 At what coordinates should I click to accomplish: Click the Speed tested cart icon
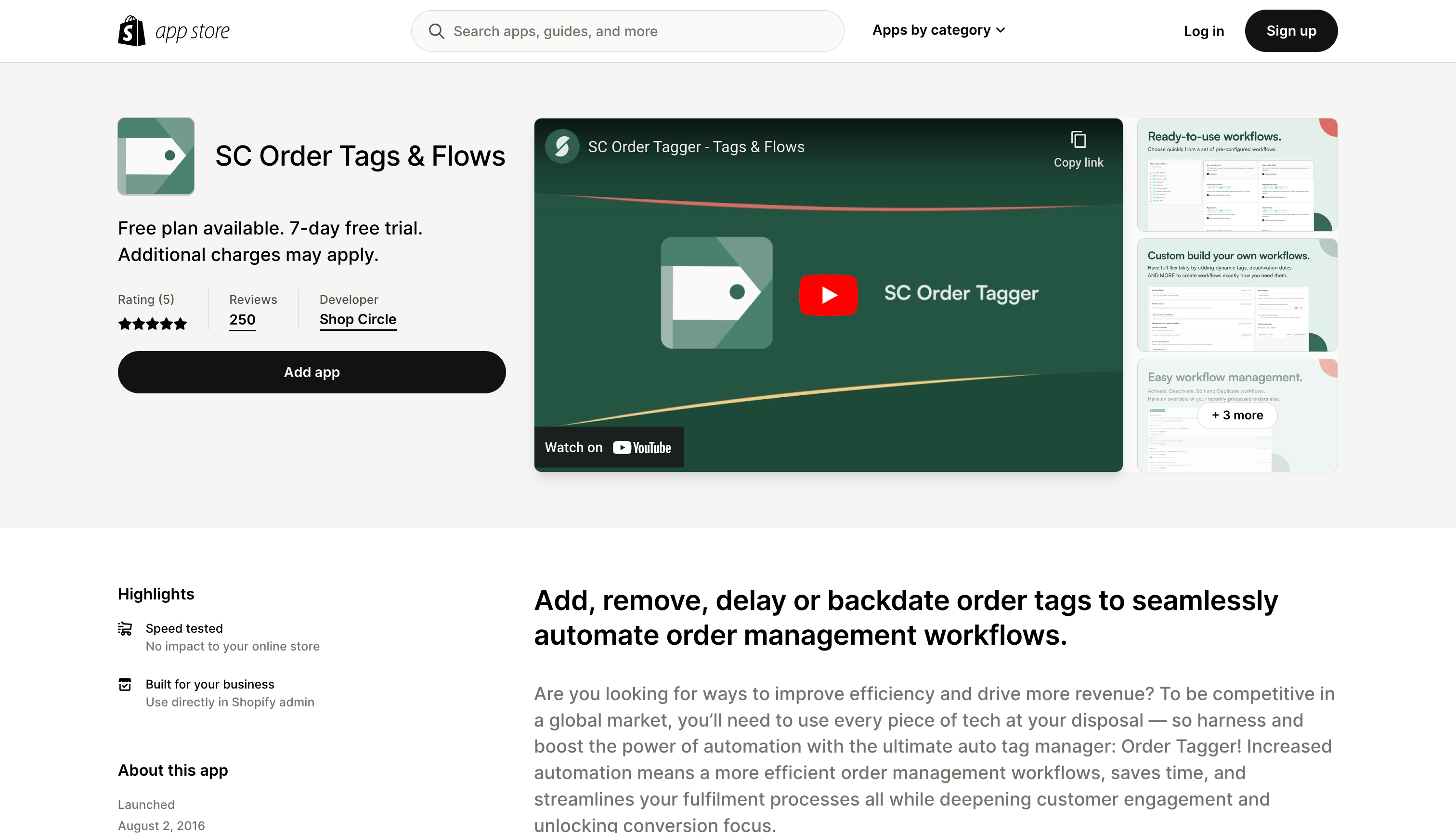click(125, 629)
